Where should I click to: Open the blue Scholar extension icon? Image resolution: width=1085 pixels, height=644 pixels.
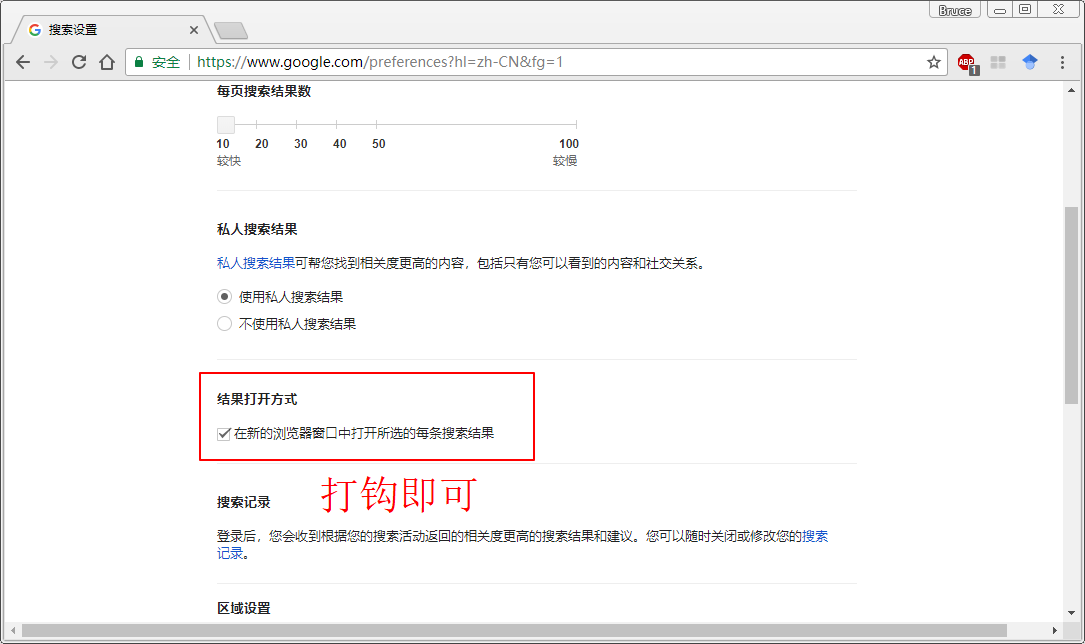pyautogui.click(x=1029, y=62)
